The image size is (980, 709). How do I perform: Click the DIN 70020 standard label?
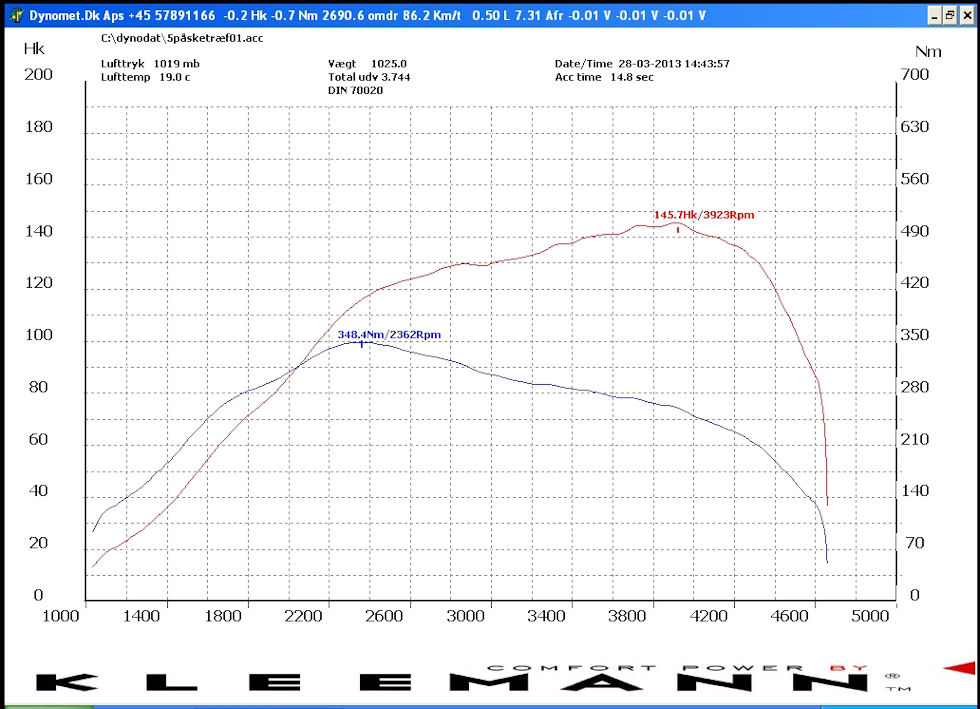(355, 90)
